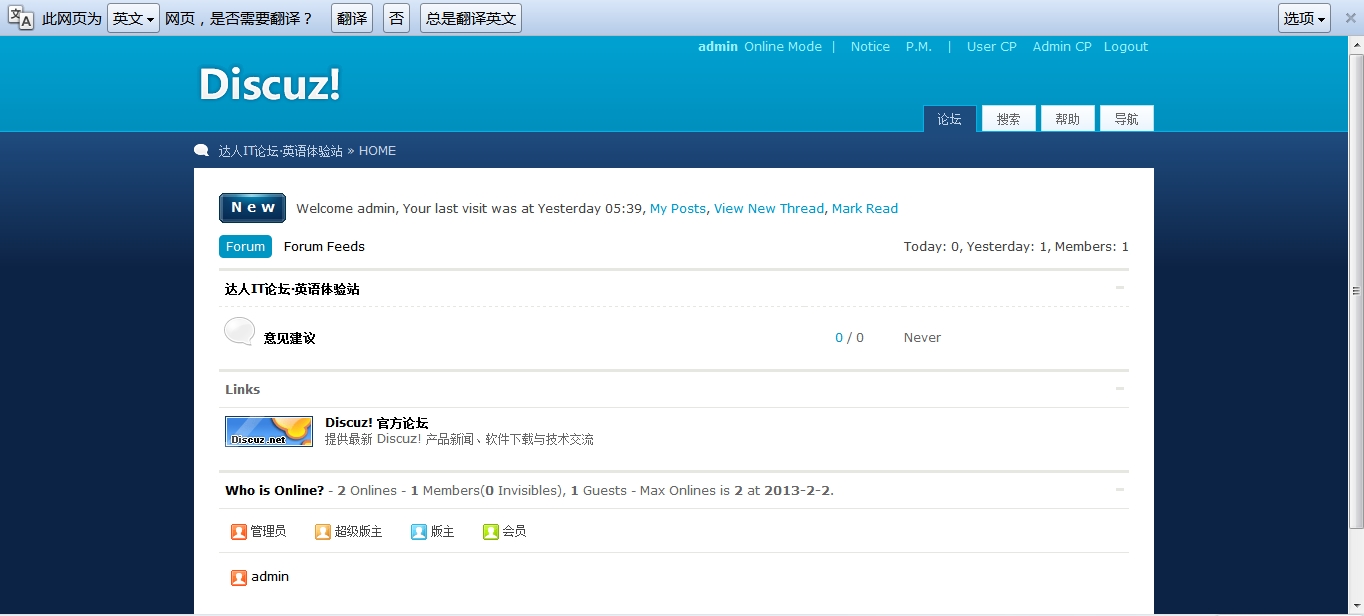Click the 0 thread count link

pyautogui.click(x=839, y=338)
